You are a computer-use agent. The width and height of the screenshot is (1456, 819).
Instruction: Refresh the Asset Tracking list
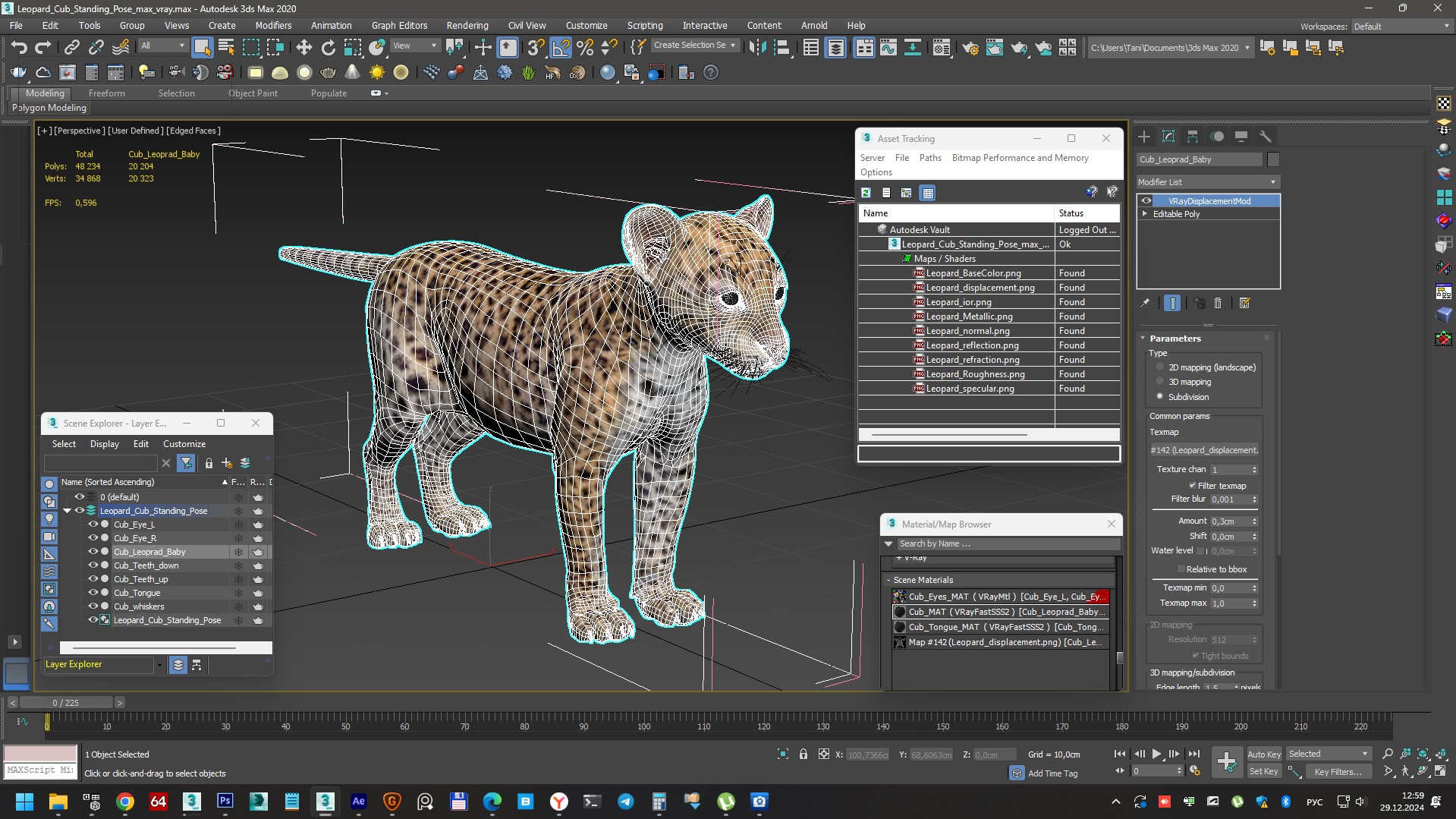tap(866, 193)
